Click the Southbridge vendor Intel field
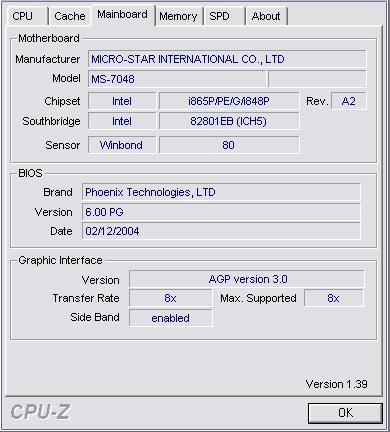Viewport: 390px width, 432px height. click(x=122, y=121)
